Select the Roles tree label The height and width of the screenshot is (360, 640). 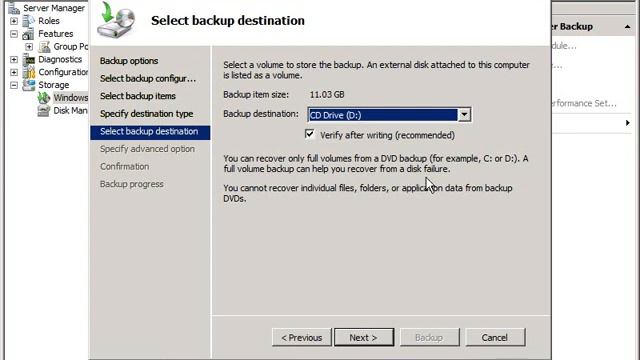(49, 21)
